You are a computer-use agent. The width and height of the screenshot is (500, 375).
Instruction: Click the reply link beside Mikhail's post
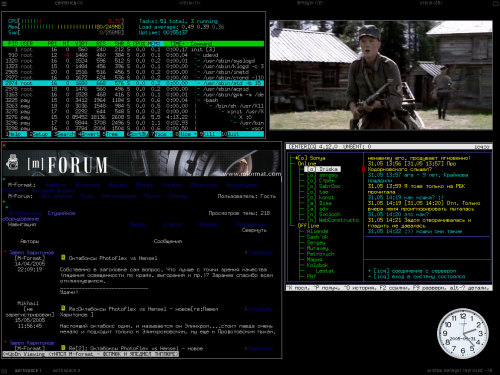click(259, 309)
